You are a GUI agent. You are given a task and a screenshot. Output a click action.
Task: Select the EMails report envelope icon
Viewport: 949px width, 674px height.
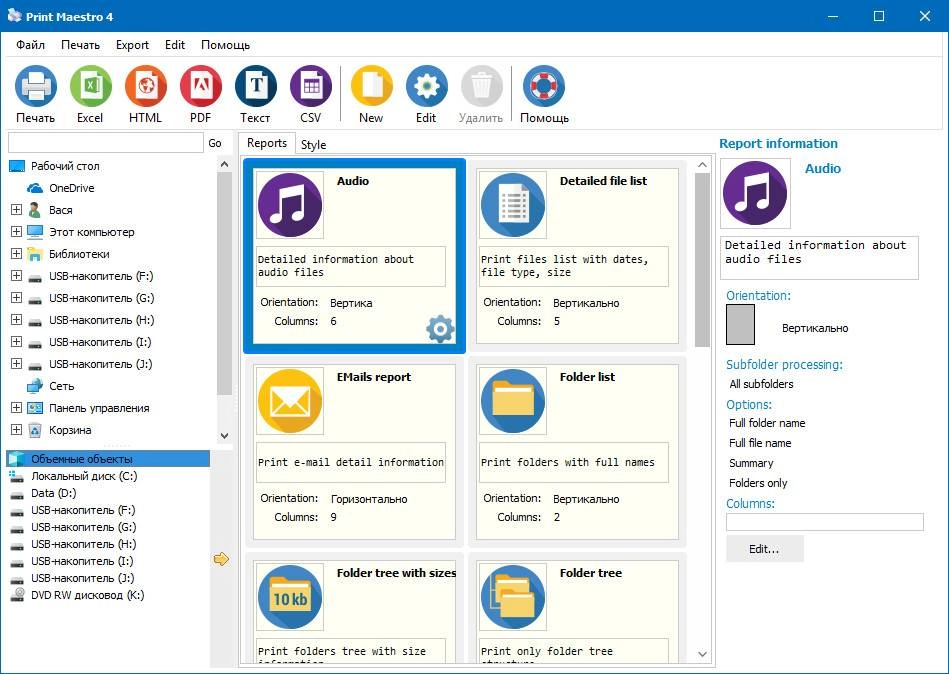[290, 401]
